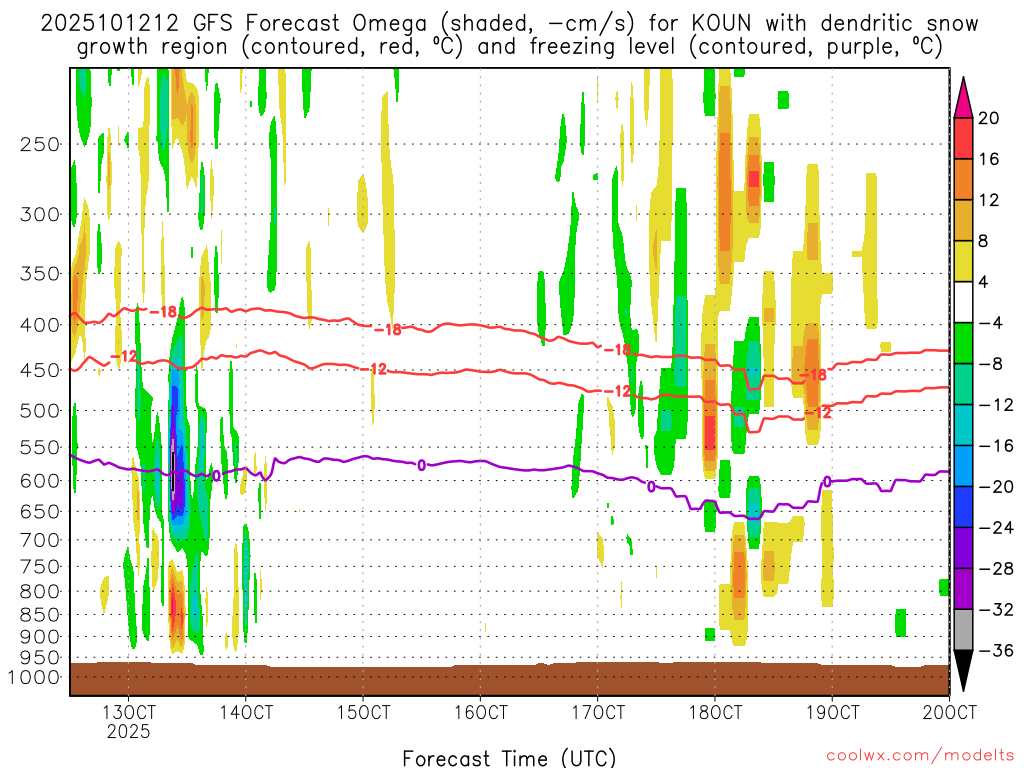Screen dimensions: 1024x768
Task: Click the green -4 to -8 swatch
Action: tap(963, 343)
